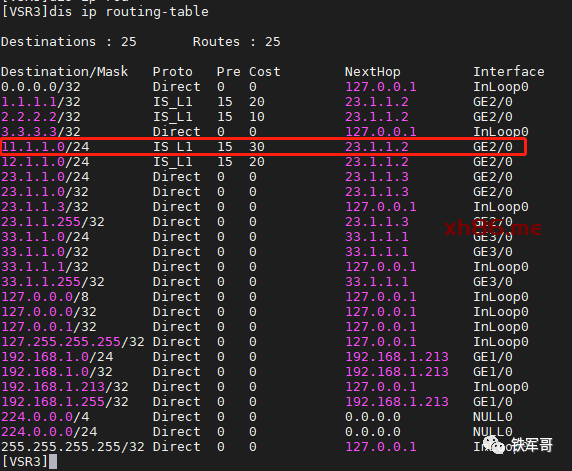Select destination 224.0.0.0/4
This screenshot has width=572, height=471.
coord(45,416)
